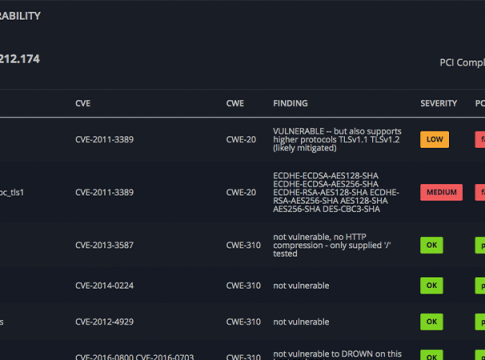The height and width of the screenshot is (360, 485).
Task: Click the partially visible 'oc_tls1' row label
Action: point(12,193)
